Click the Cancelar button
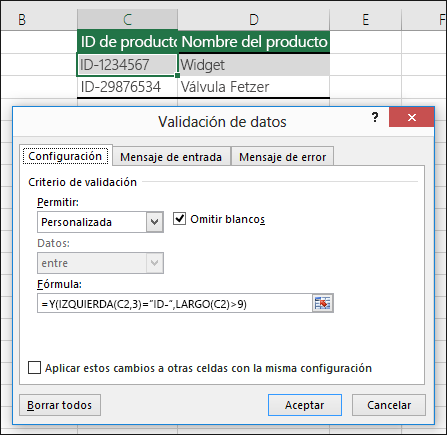Viewport: 447px width, 435px height. pos(389,405)
